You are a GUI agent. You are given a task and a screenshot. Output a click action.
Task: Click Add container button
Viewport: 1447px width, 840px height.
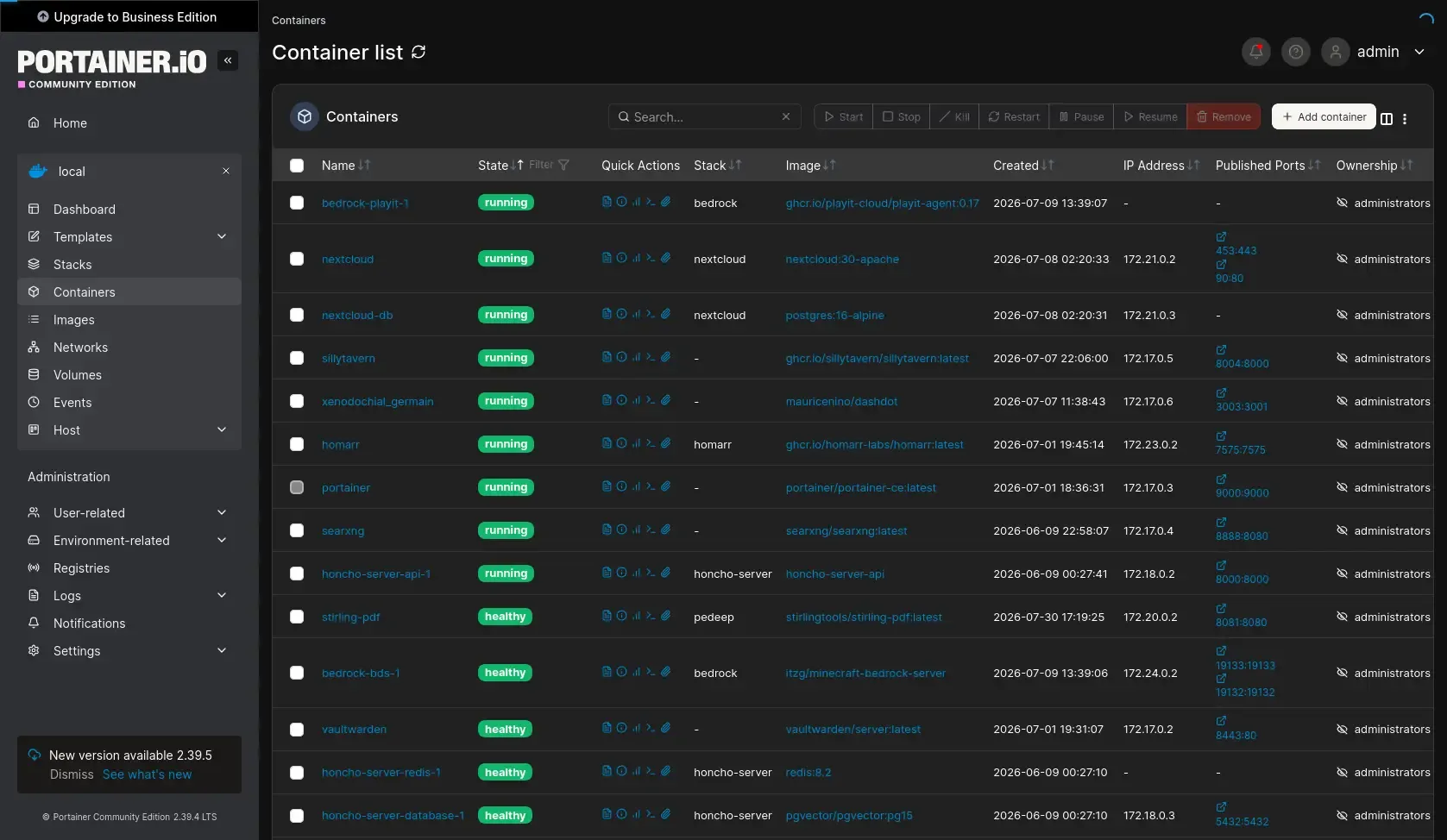[1324, 116]
